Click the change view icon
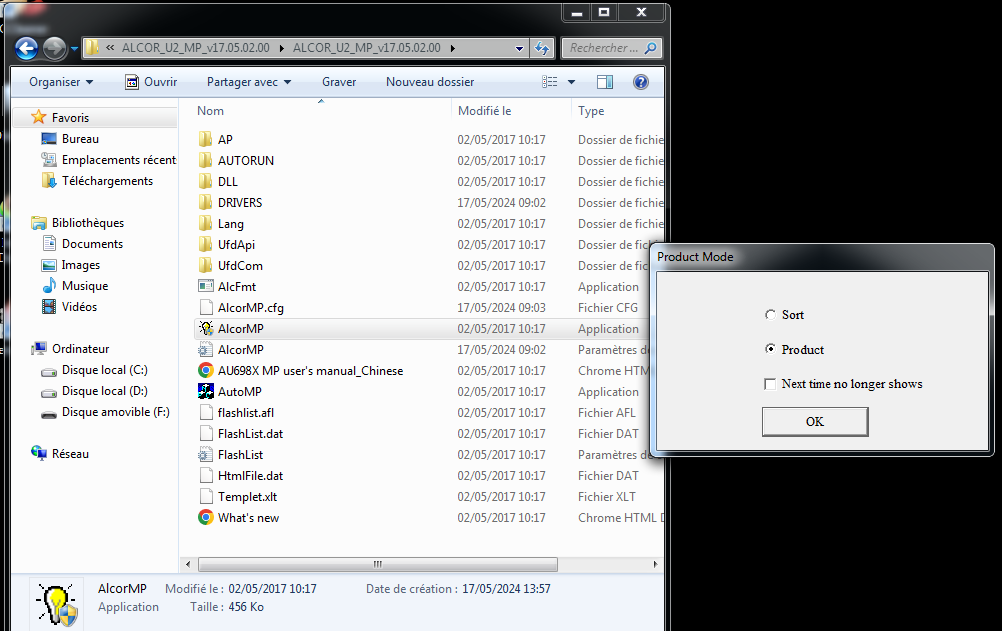1002x631 pixels. click(550, 82)
